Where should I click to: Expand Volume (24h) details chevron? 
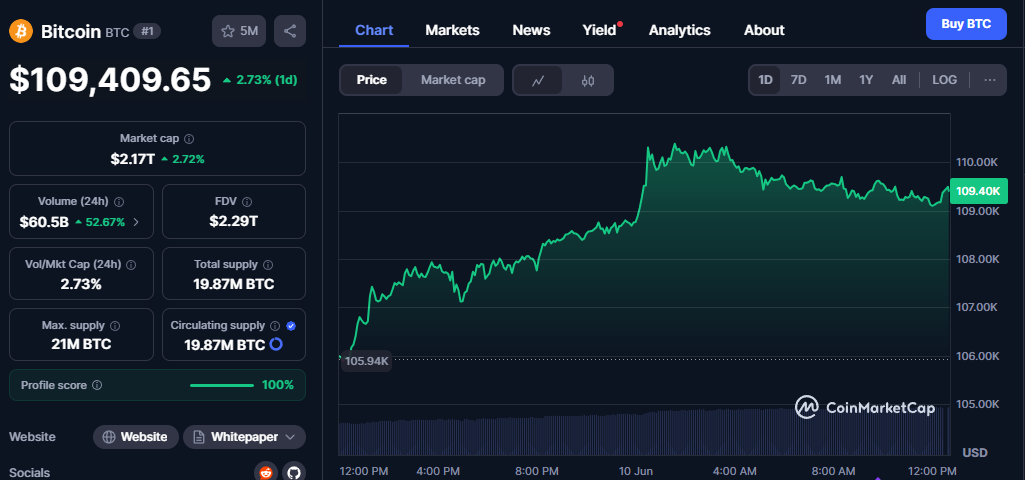click(136, 222)
